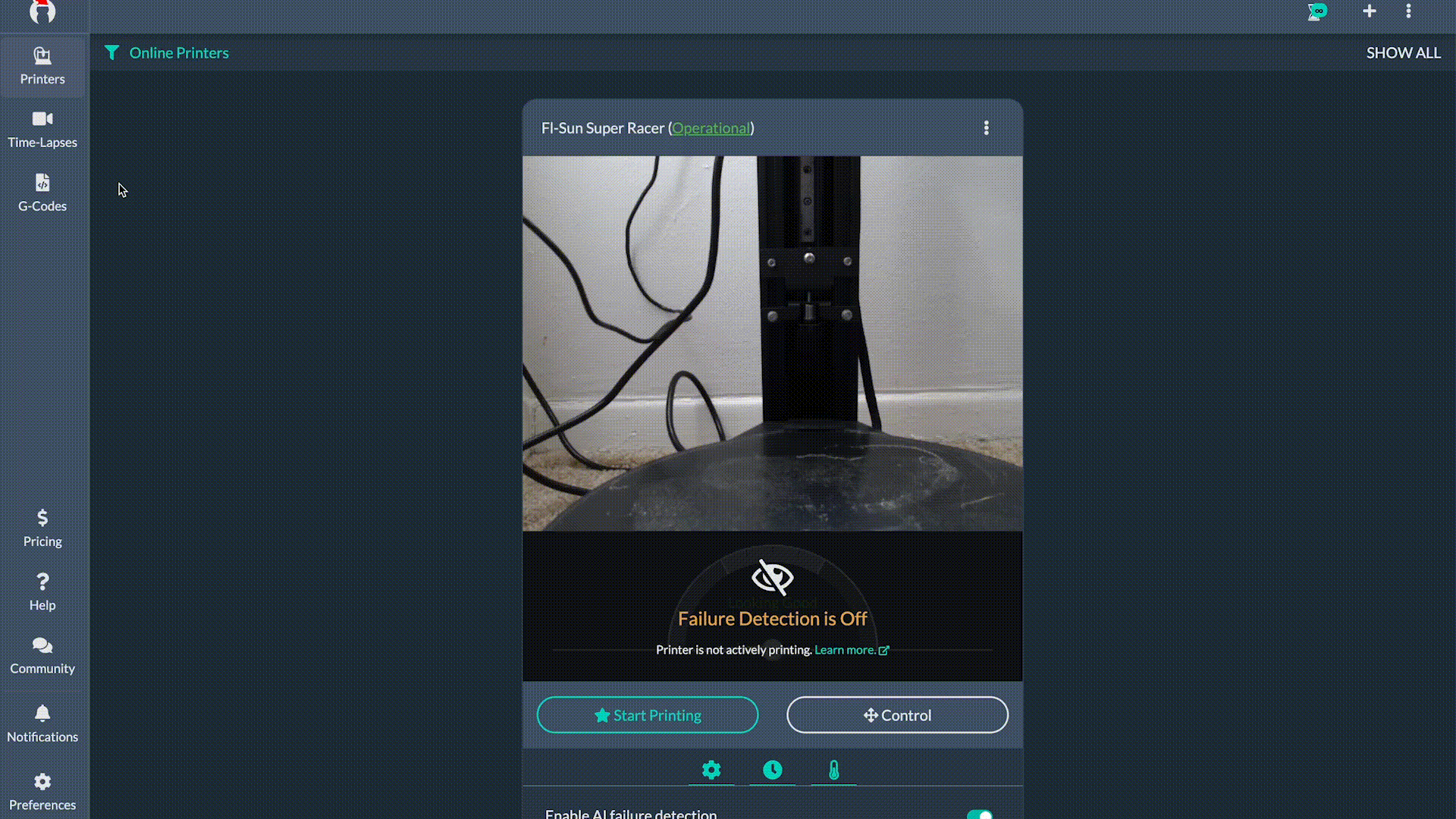
Task: Click SHOW ALL printers
Action: click(x=1404, y=53)
